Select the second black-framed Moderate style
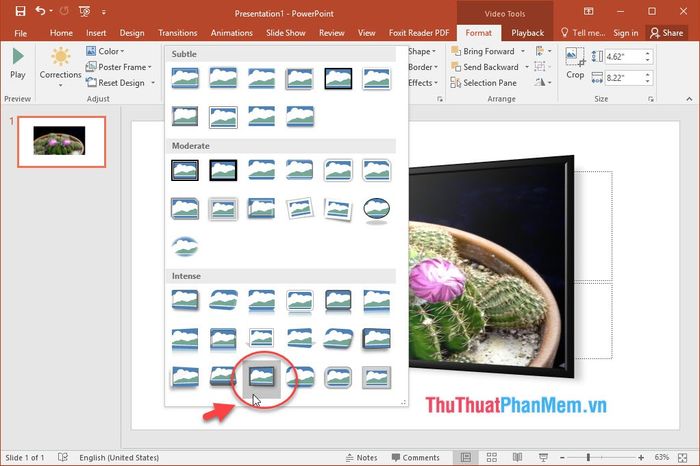This screenshot has width=700, height=466. coord(223,170)
